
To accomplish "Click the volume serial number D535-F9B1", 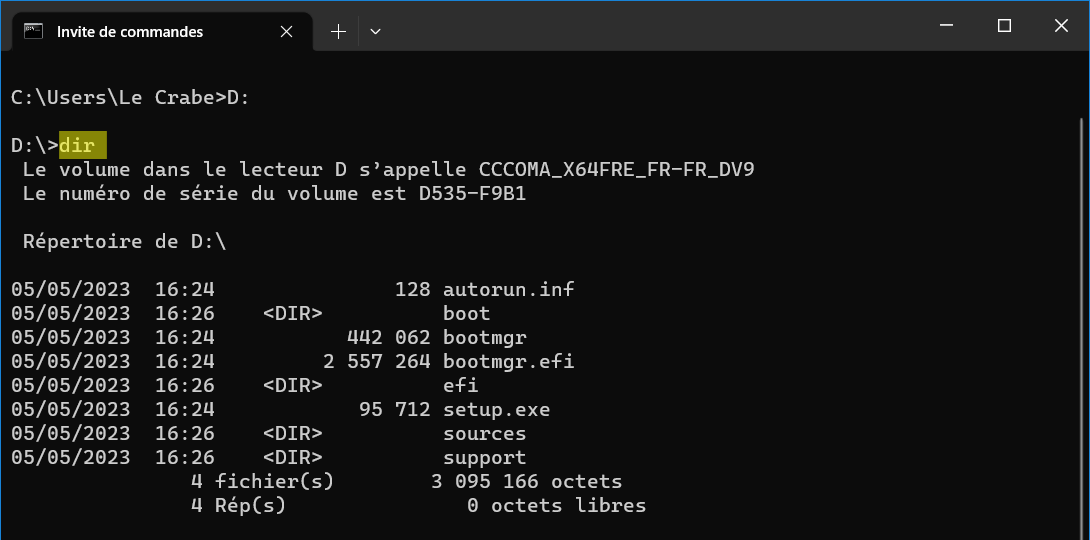I will click(473, 193).
